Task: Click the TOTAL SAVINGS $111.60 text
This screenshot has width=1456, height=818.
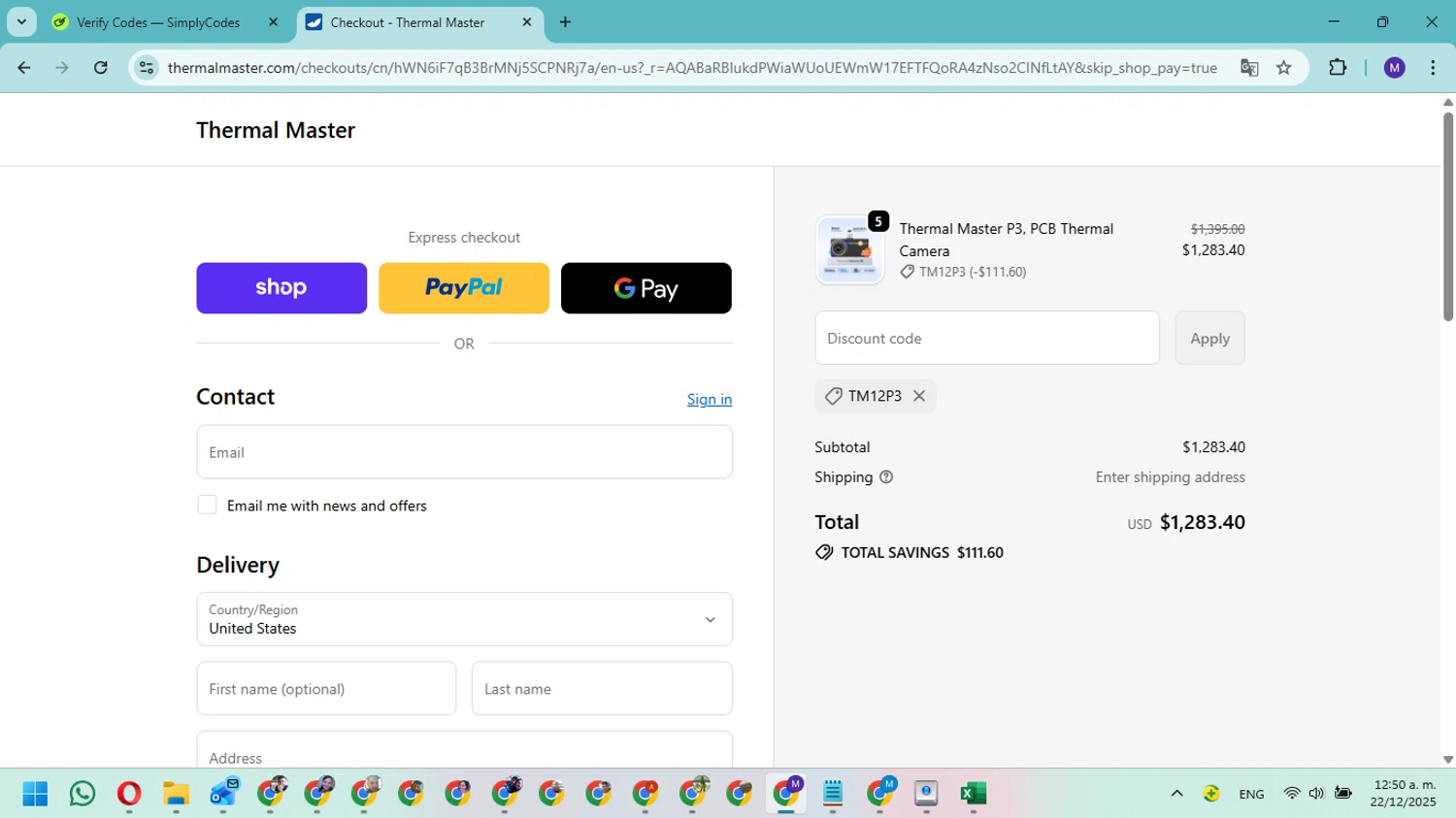Action: pyautogui.click(x=922, y=552)
